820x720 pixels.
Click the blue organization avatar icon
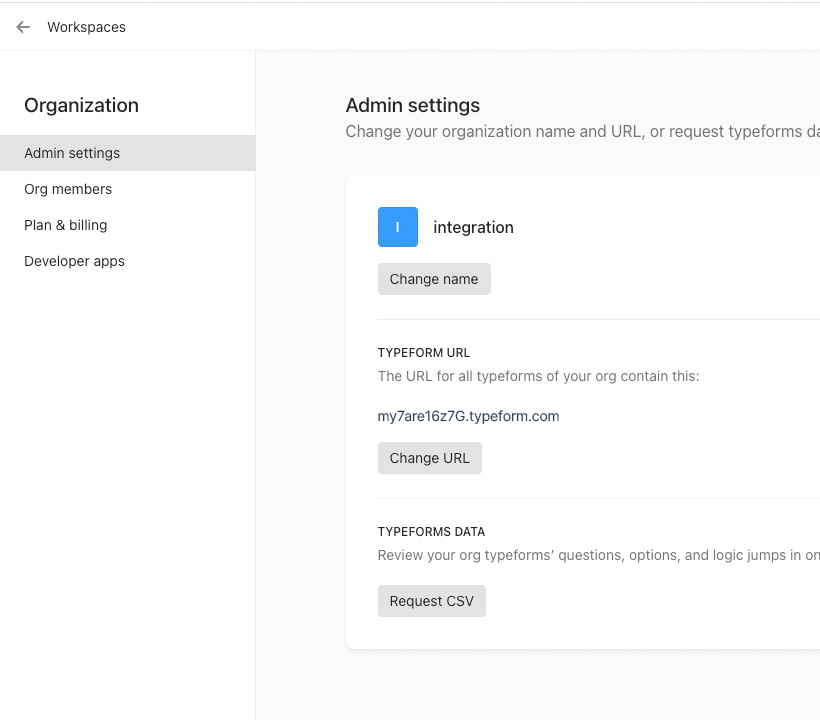pyautogui.click(x=397, y=227)
